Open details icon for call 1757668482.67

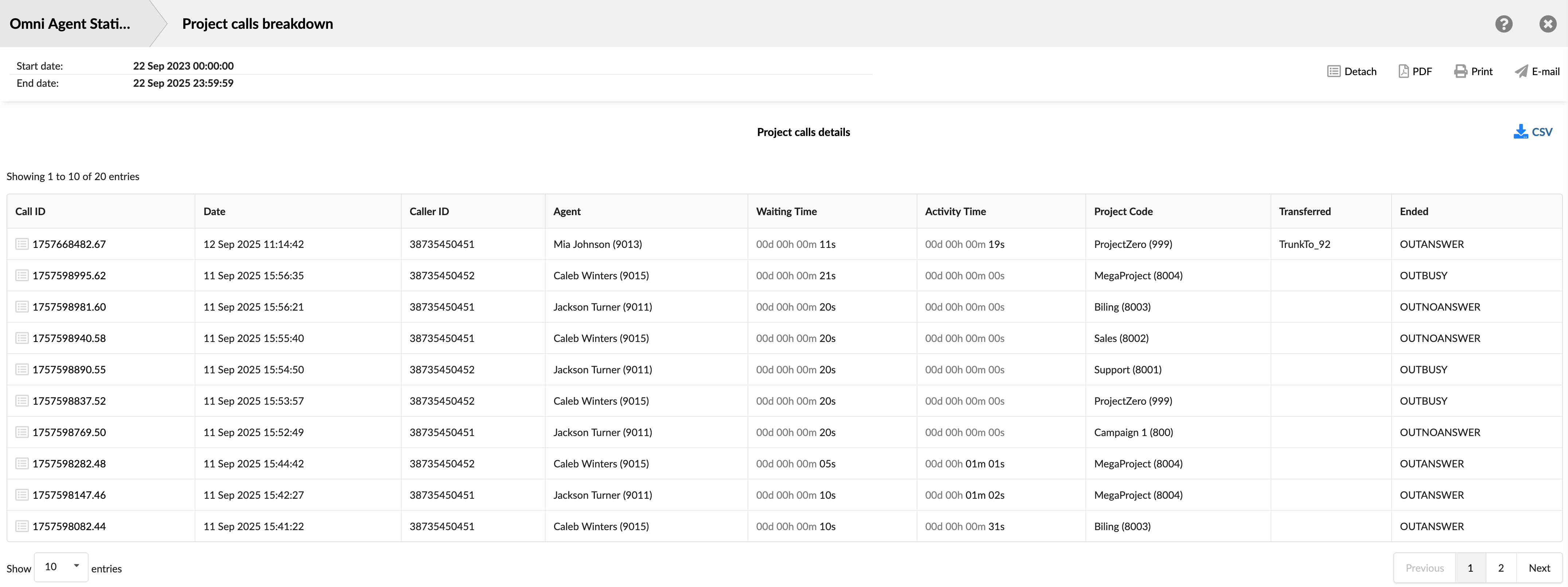[22, 244]
